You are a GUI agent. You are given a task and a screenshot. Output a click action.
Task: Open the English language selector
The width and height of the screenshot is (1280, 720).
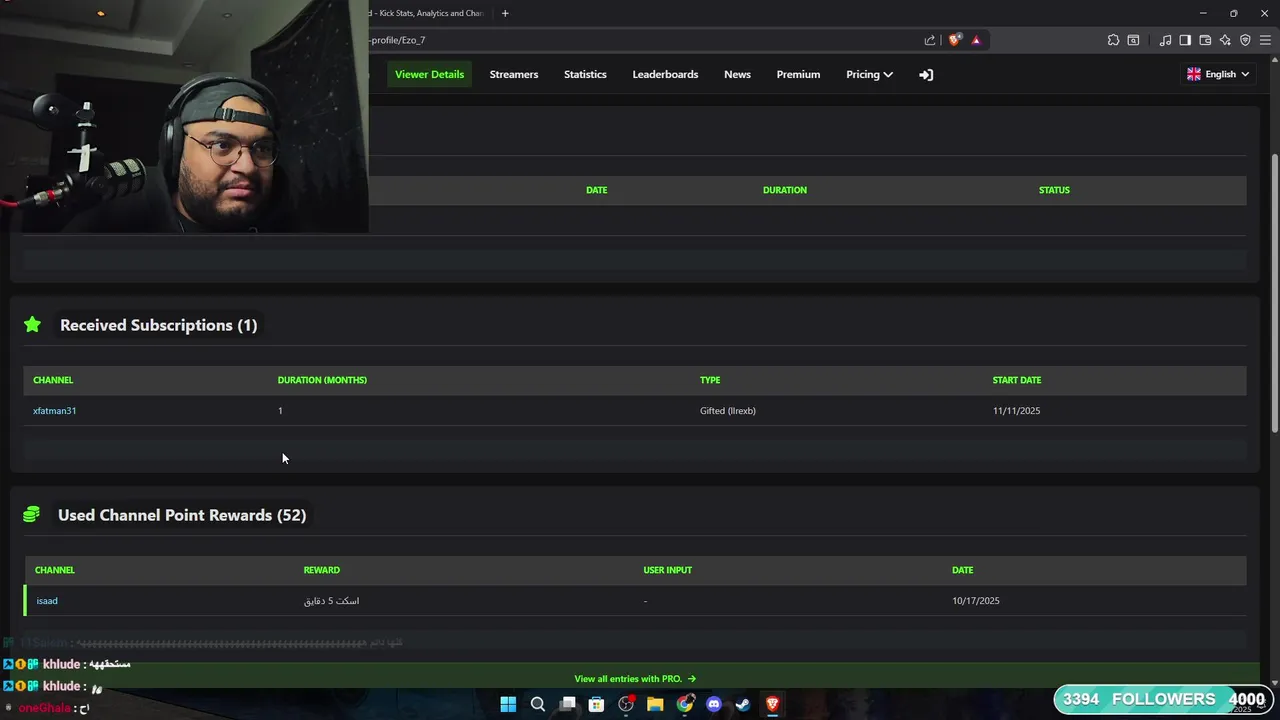click(1218, 74)
